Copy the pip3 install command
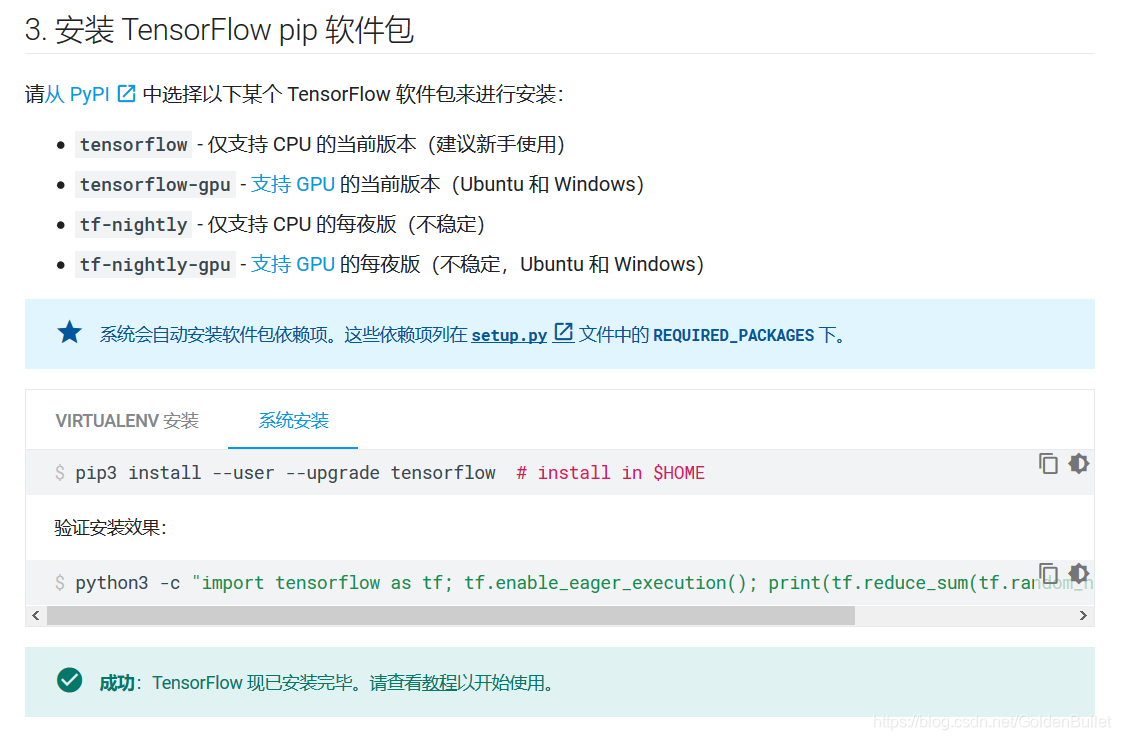This screenshot has height=740, width=1121. point(1048,464)
